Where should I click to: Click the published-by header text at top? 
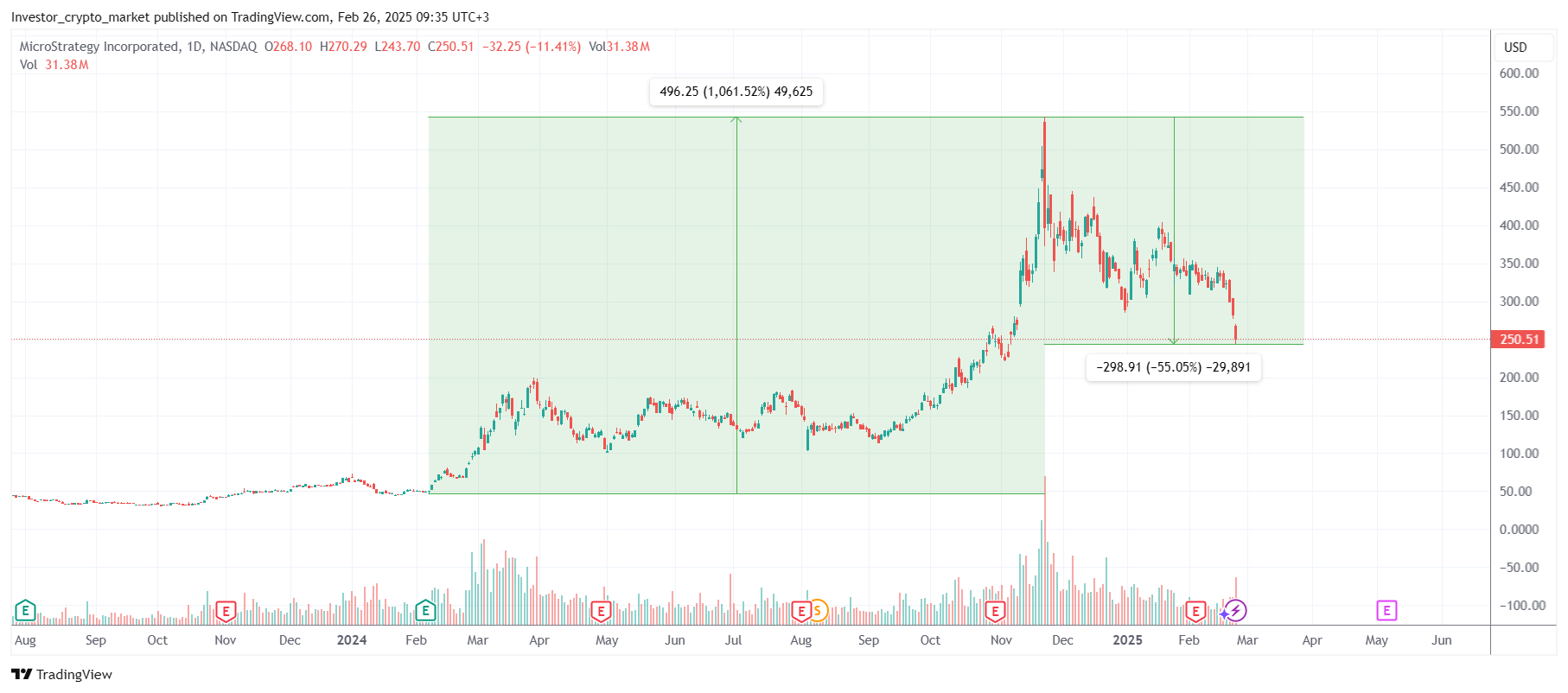(x=251, y=17)
